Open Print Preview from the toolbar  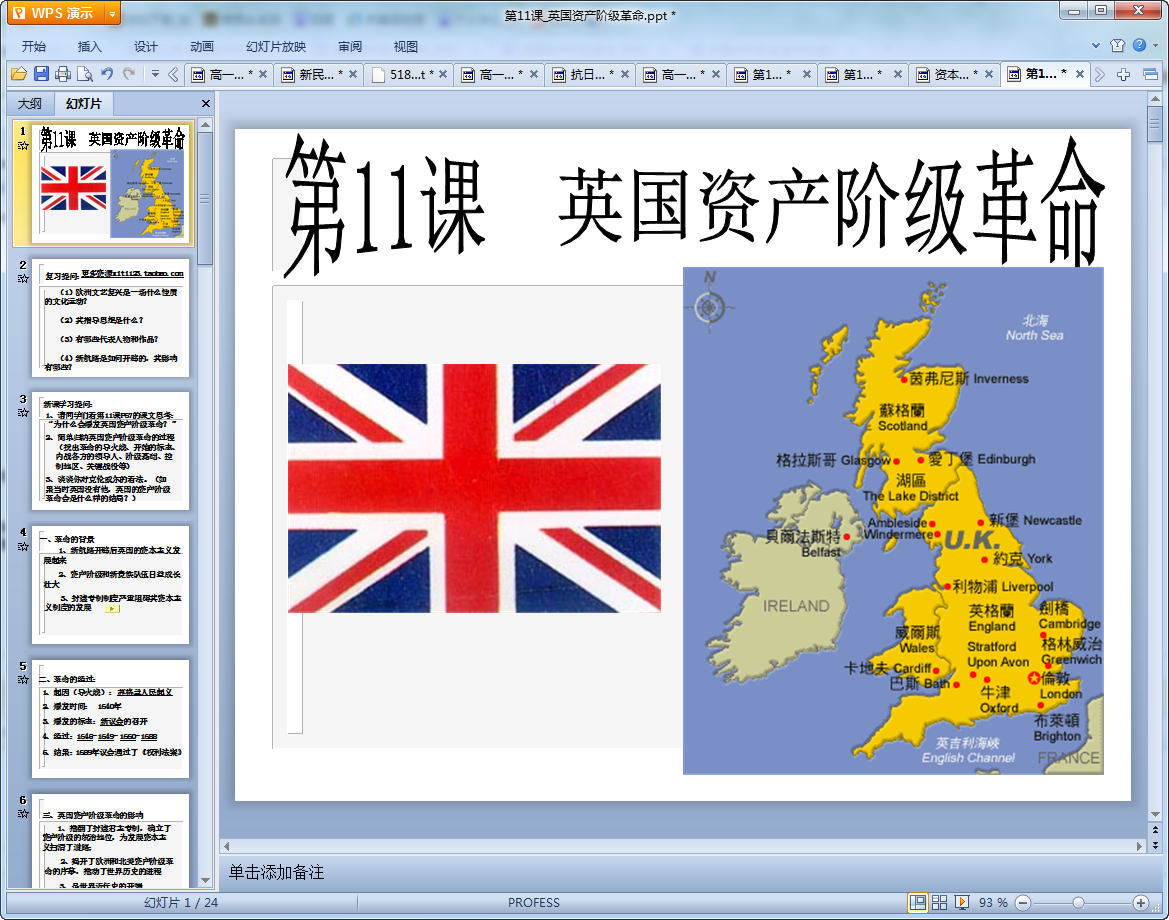(x=85, y=74)
